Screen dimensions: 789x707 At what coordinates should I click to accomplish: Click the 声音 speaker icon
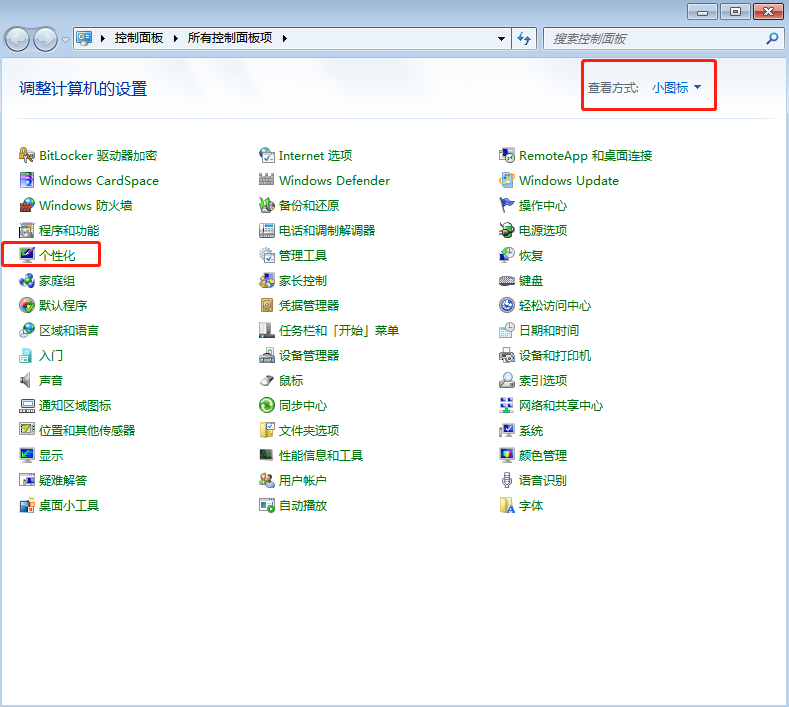pyautogui.click(x=27, y=381)
